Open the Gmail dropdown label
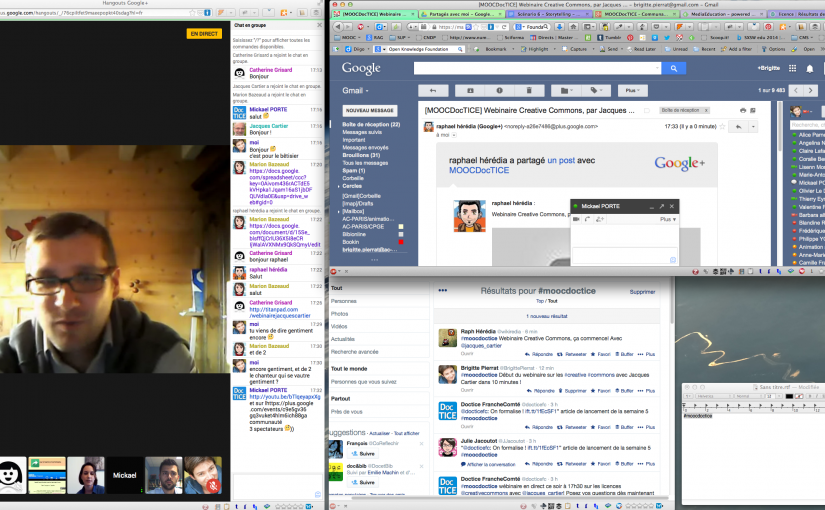 coord(355,91)
